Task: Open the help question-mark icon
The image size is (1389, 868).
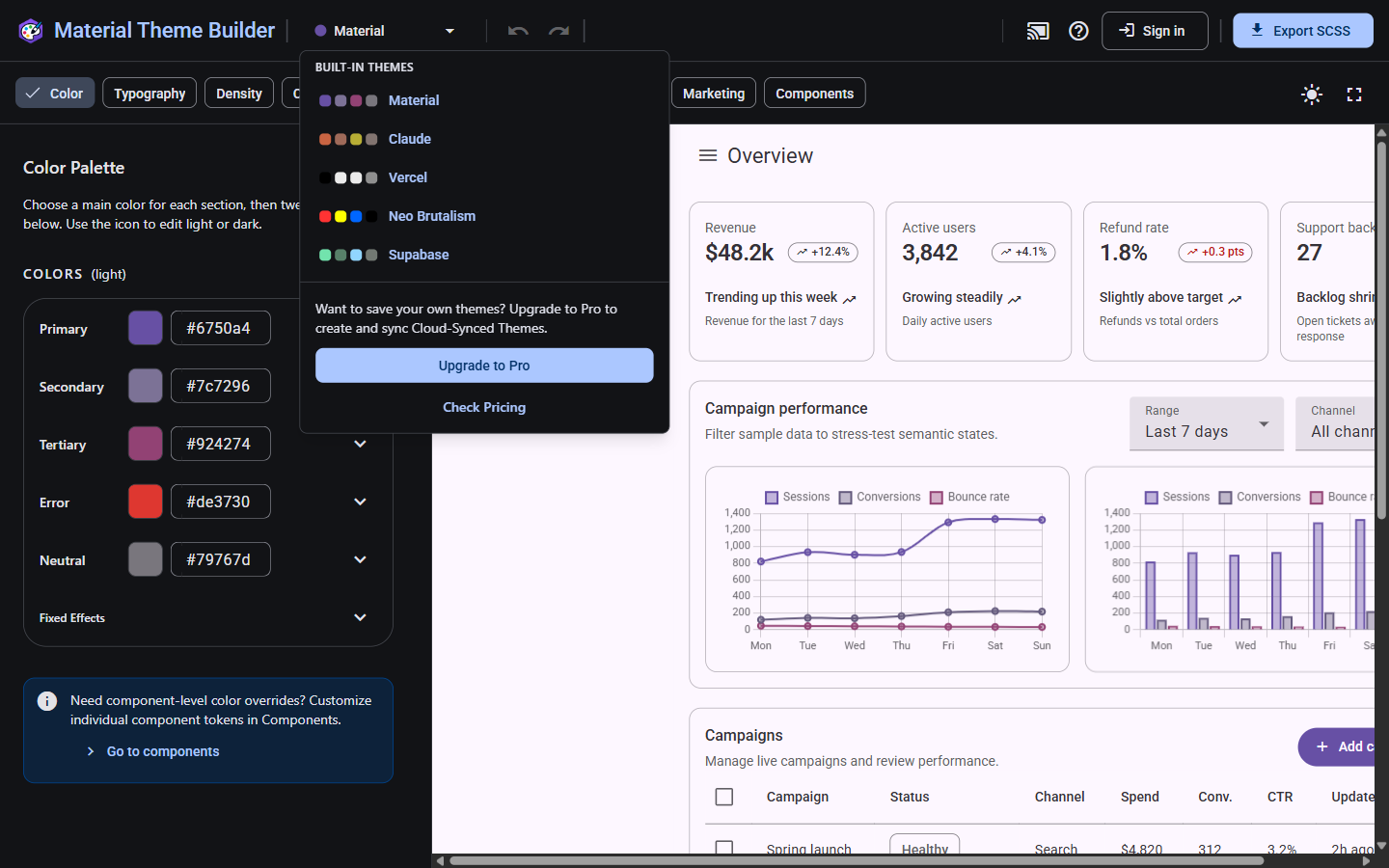Action: pyautogui.click(x=1078, y=31)
